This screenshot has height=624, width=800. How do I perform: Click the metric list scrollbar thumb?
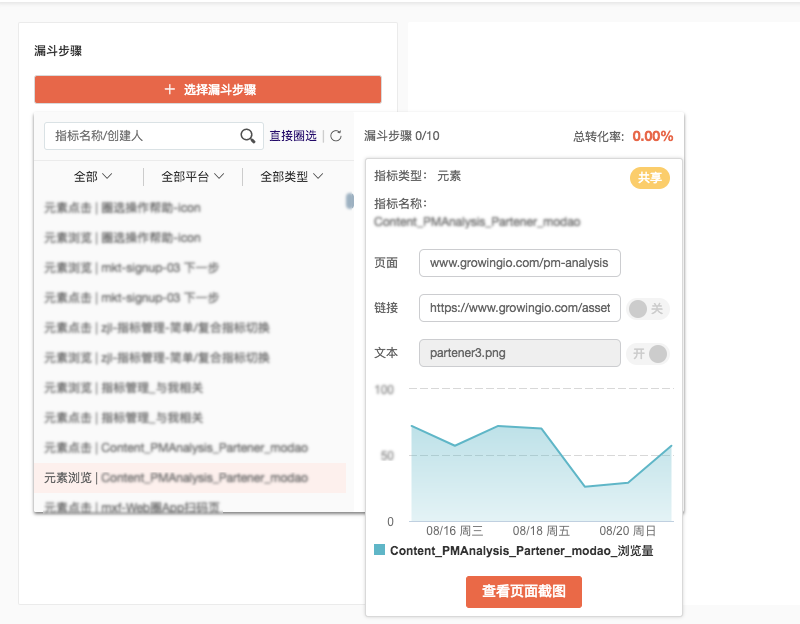349,201
